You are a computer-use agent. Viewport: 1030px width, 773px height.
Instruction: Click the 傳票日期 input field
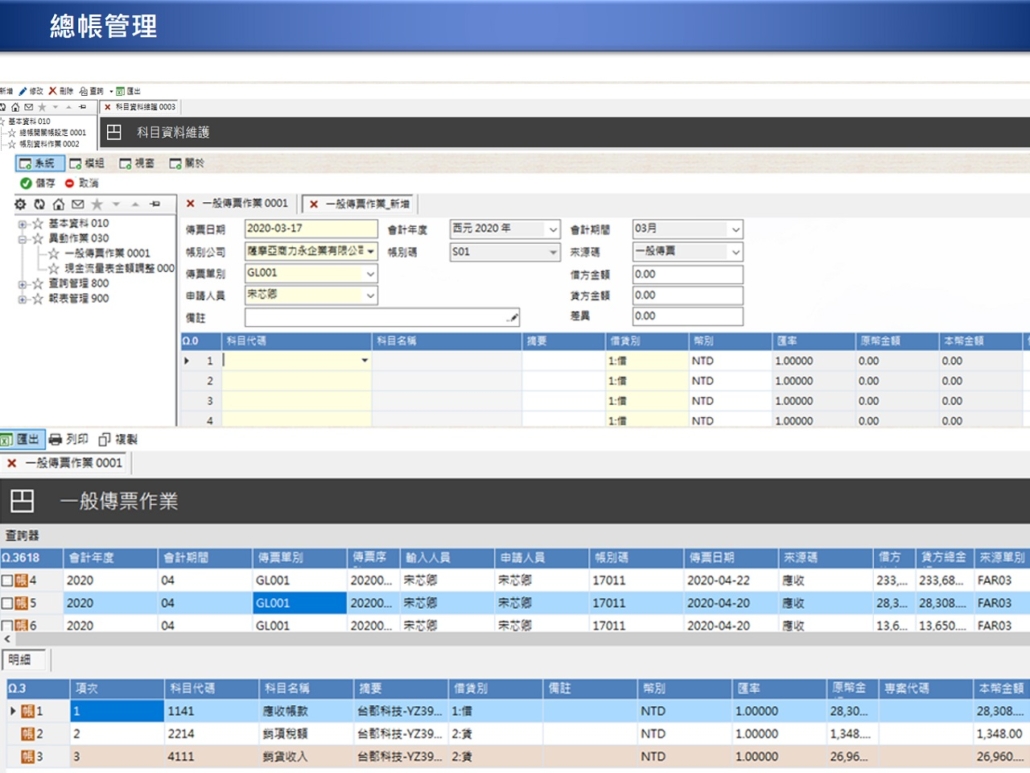click(x=311, y=229)
